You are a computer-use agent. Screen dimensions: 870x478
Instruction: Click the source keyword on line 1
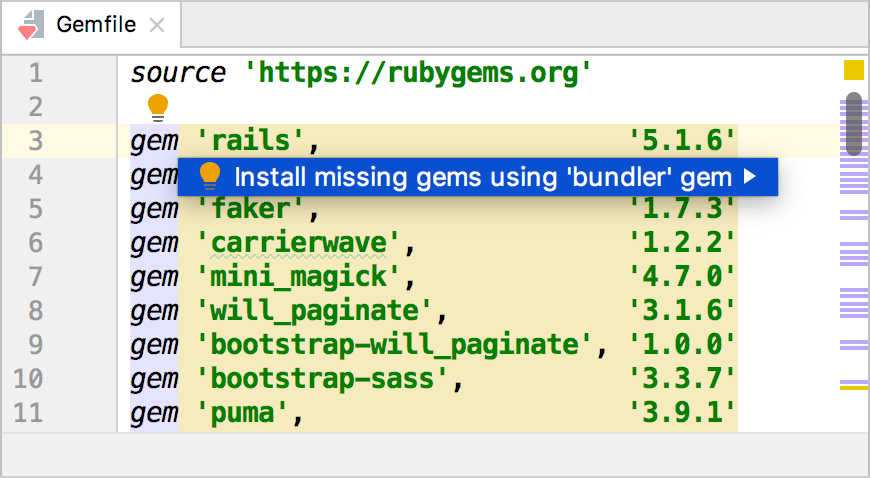(178, 73)
